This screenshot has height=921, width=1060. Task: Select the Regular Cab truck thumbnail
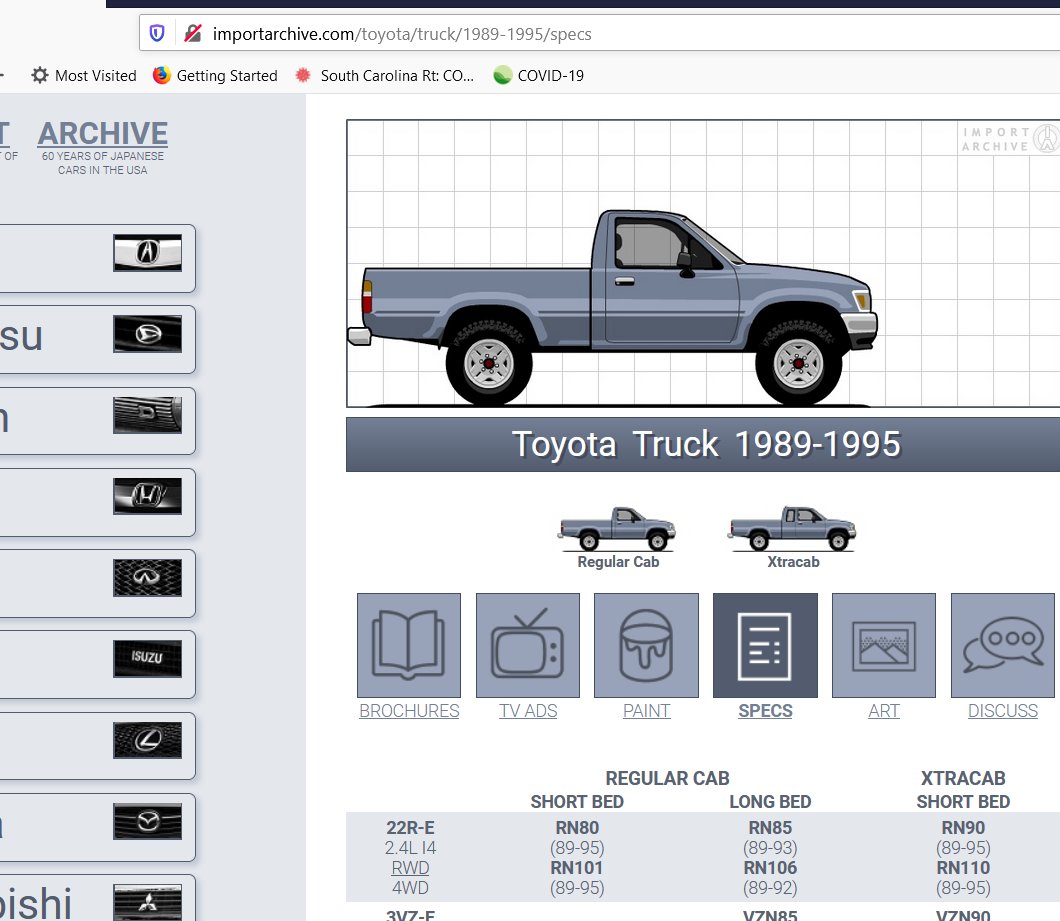[x=617, y=528]
